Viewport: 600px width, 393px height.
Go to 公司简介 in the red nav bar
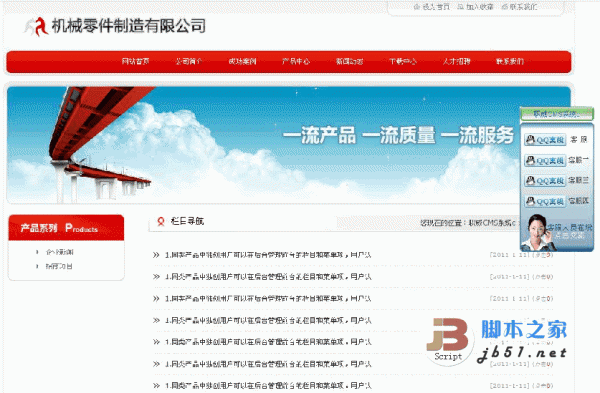pos(189,61)
